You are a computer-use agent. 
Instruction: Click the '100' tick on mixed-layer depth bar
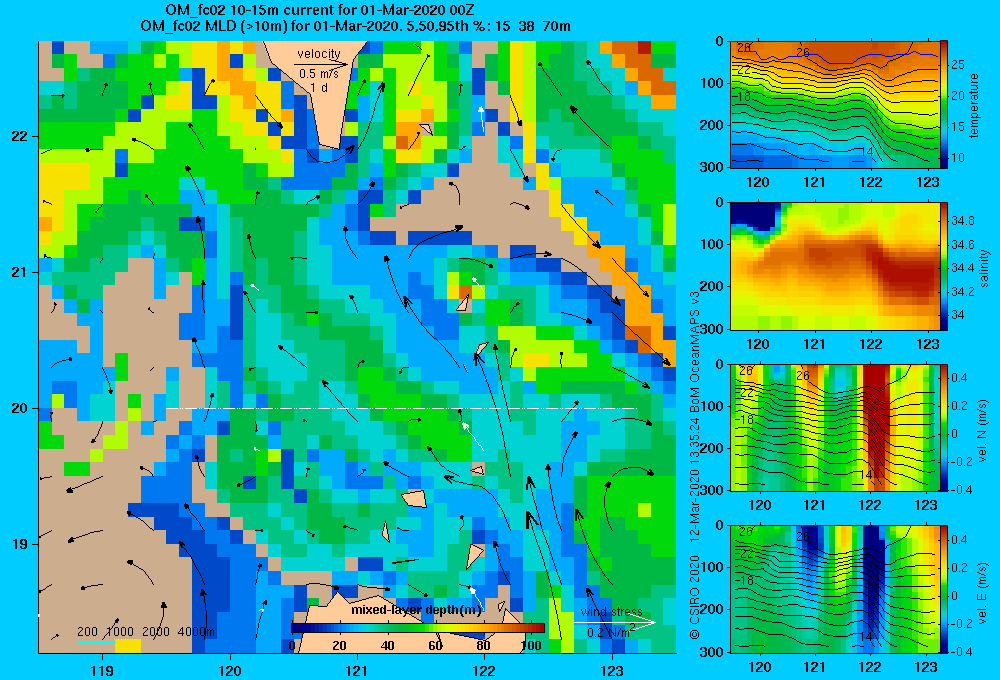tap(531, 645)
